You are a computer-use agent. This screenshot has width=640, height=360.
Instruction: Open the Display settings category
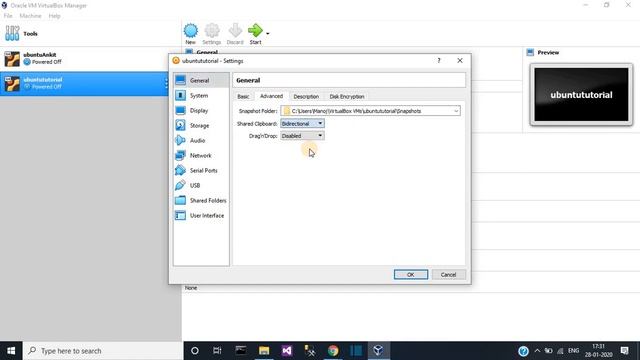pos(201,111)
